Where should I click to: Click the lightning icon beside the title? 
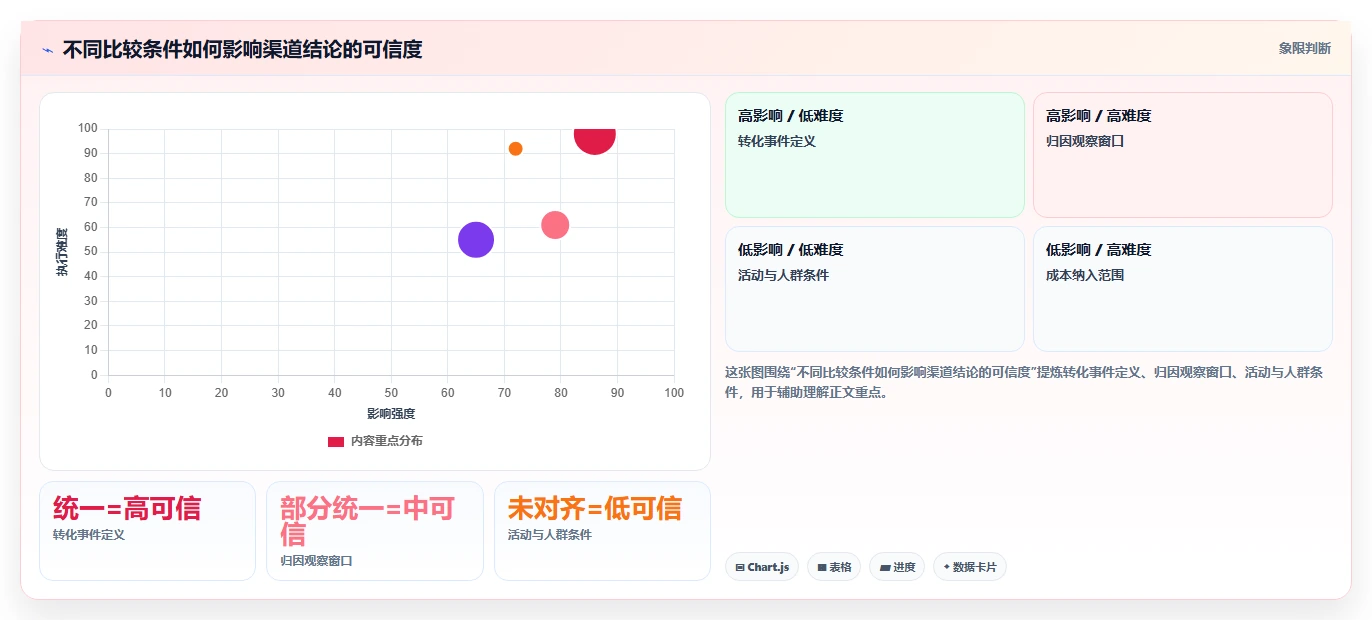(47, 50)
